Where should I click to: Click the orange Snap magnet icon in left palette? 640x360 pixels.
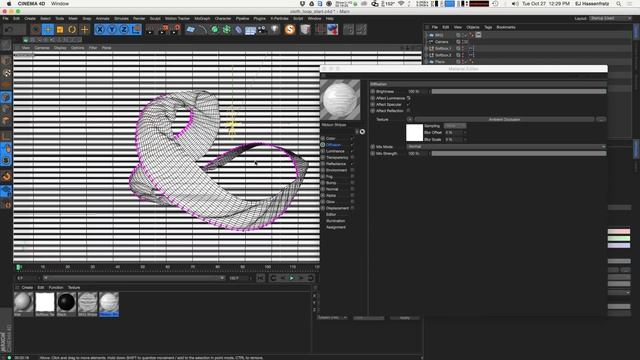click(x=6, y=176)
